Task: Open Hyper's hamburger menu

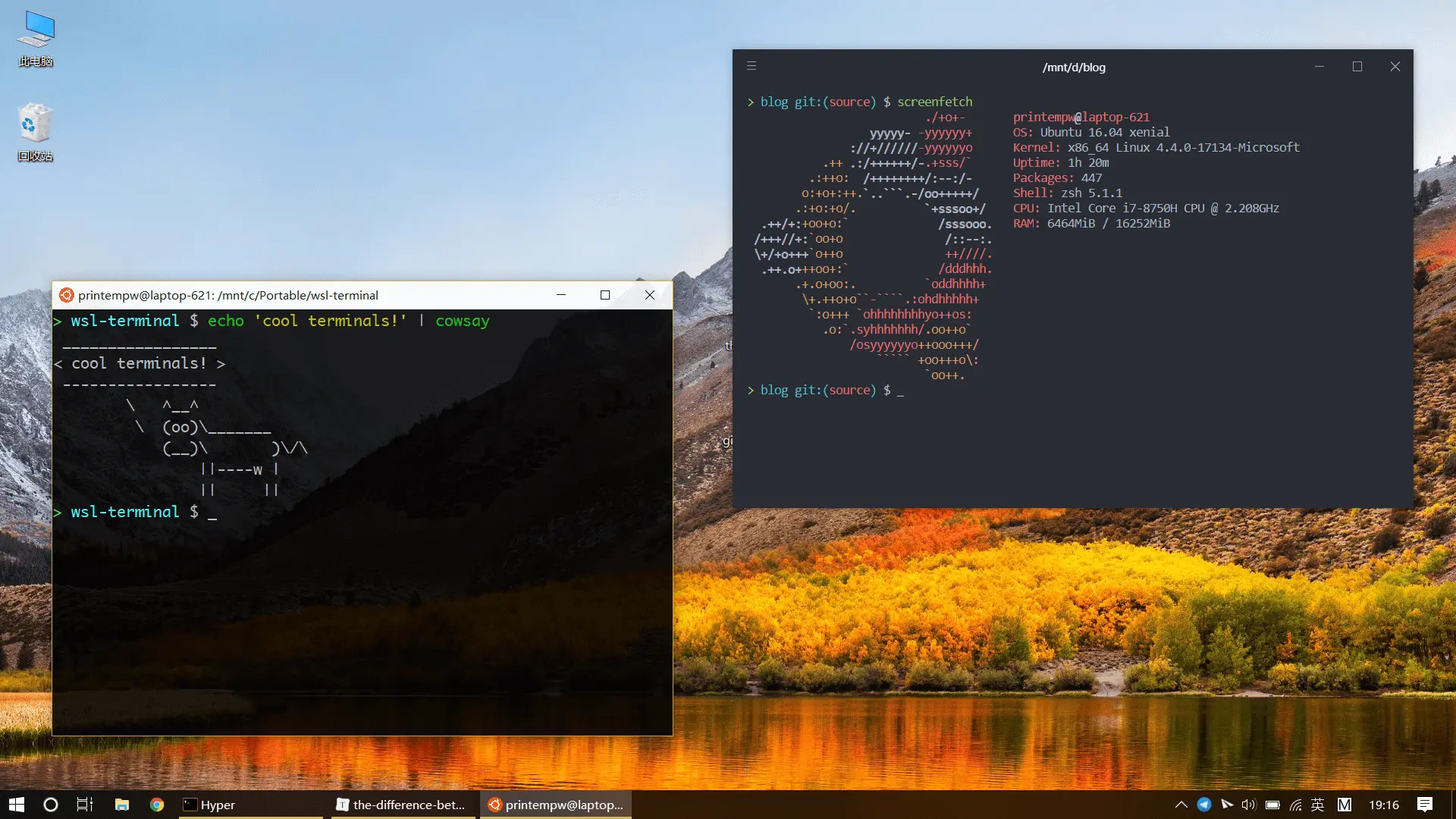Action: click(751, 66)
